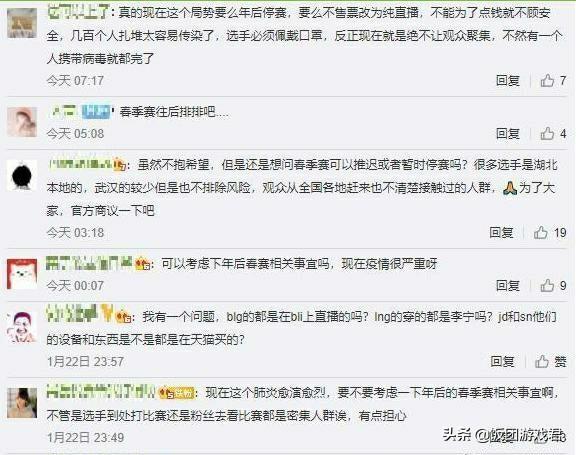The width and height of the screenshot is (576, 455).
Task: Reply to the 1月22日 23:57 comment
Action: (x=502, y=361)
